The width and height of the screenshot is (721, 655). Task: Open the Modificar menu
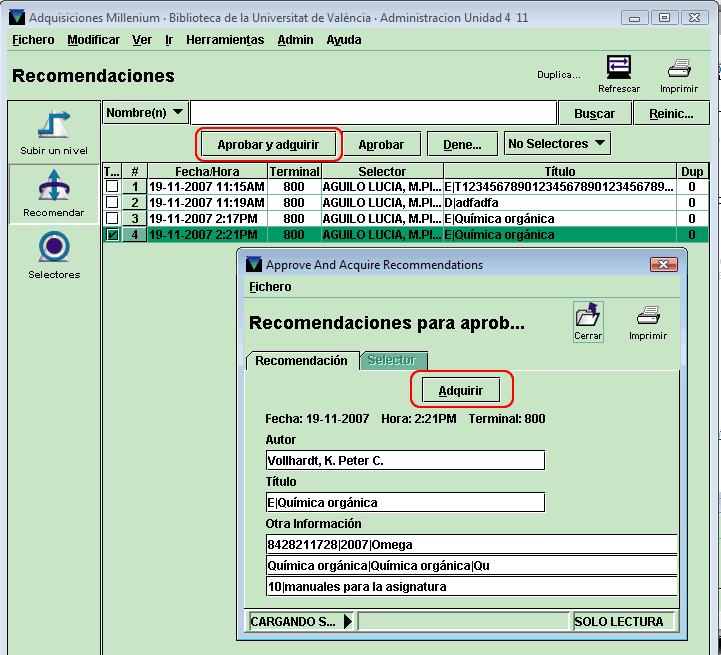coord(93,40)
